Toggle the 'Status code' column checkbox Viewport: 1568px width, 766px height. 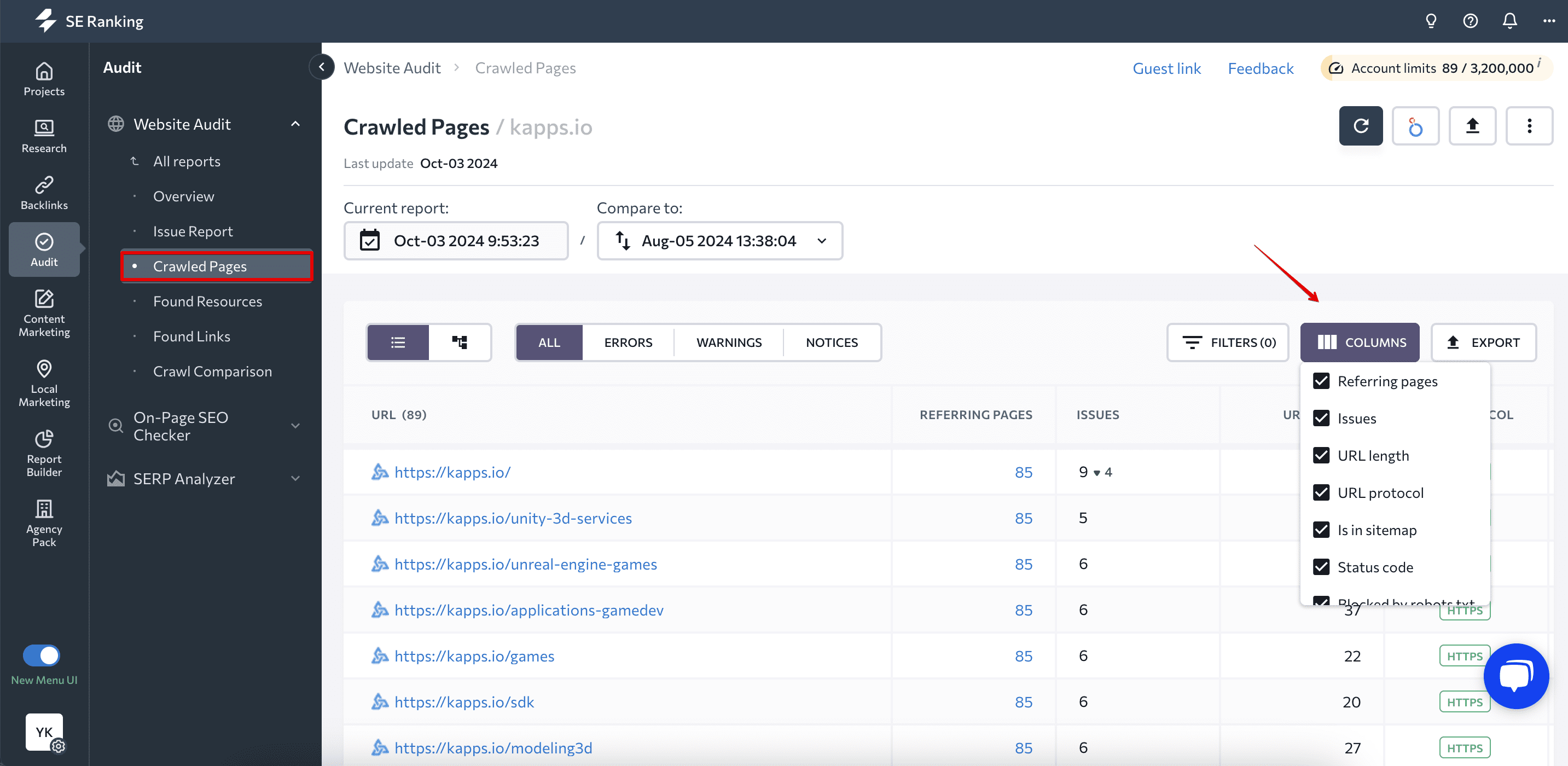point(1321,567)
